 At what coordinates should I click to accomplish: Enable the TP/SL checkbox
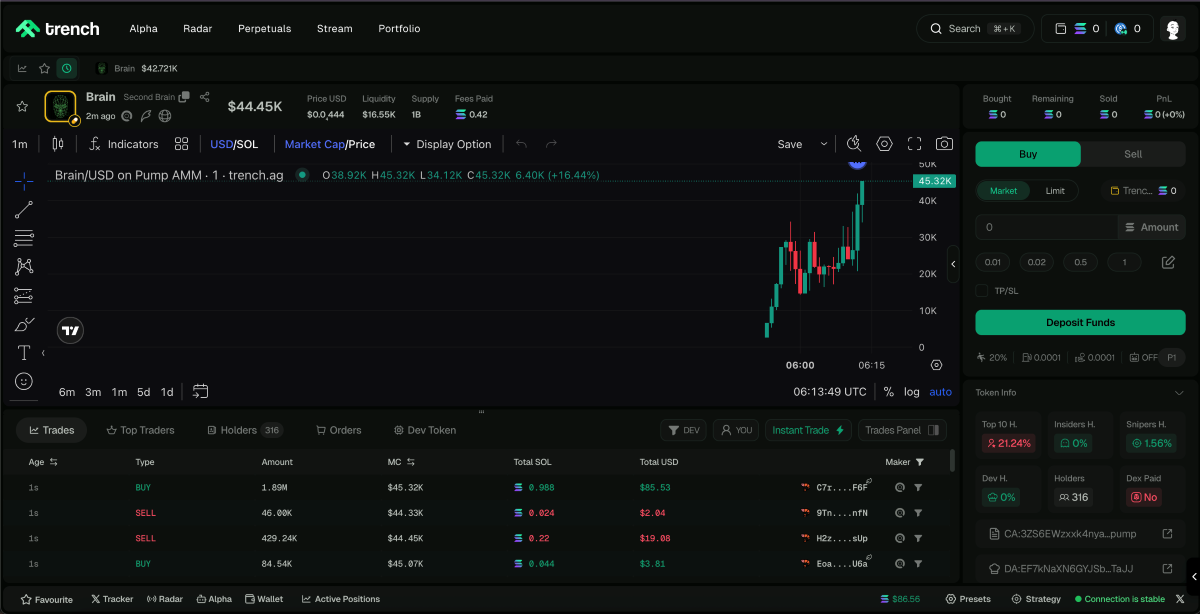pos(982,291)
